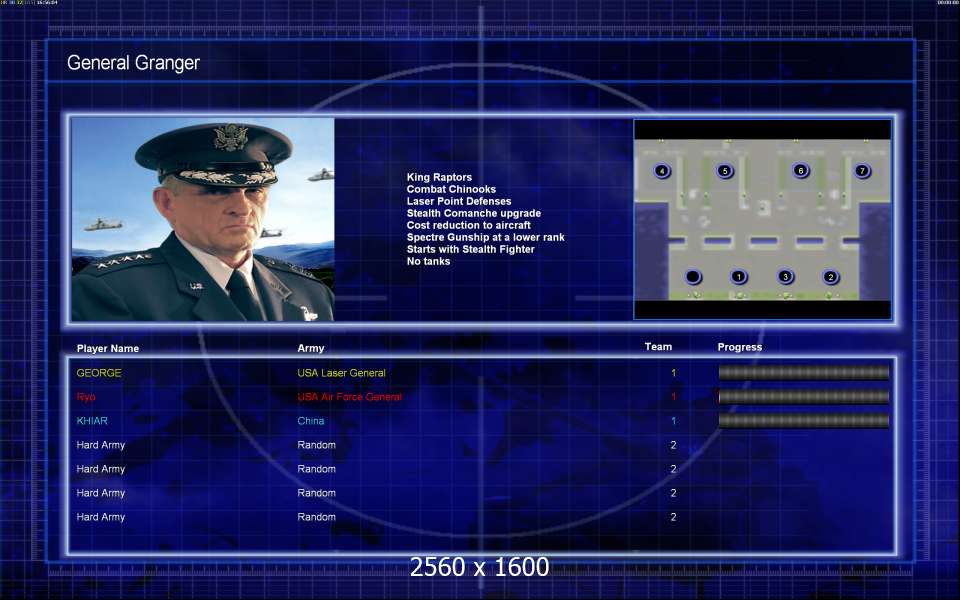Click Ryo's loading progress bar
The width and height of the screenshot is (960, 600).
(803, 397)
